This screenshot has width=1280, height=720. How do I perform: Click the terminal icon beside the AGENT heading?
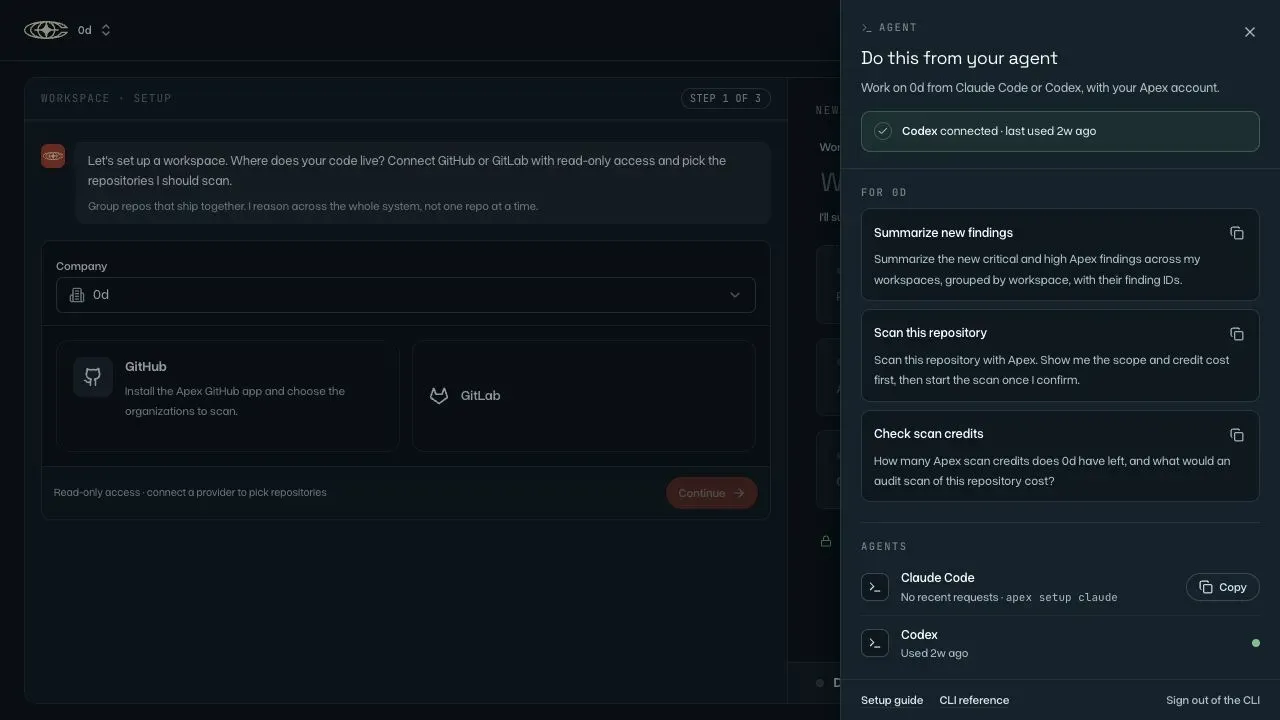867,28
